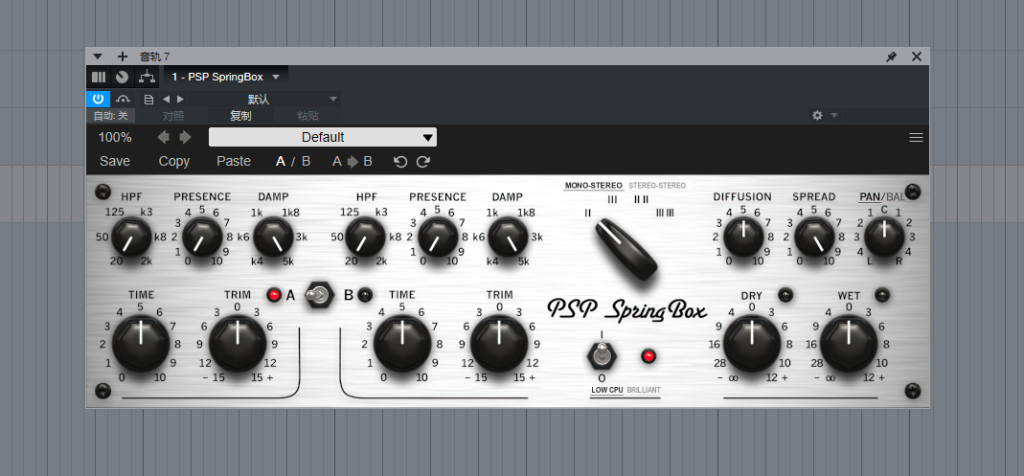Expand the arrow next to gear icon
This screenshot has width=1024, height=476.
click(834, 116)
